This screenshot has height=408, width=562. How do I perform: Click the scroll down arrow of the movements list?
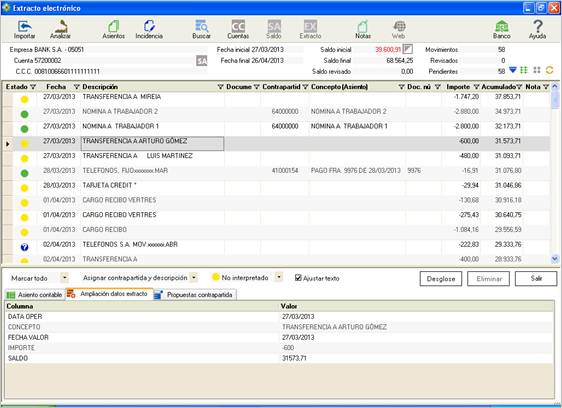click(555, 258)
